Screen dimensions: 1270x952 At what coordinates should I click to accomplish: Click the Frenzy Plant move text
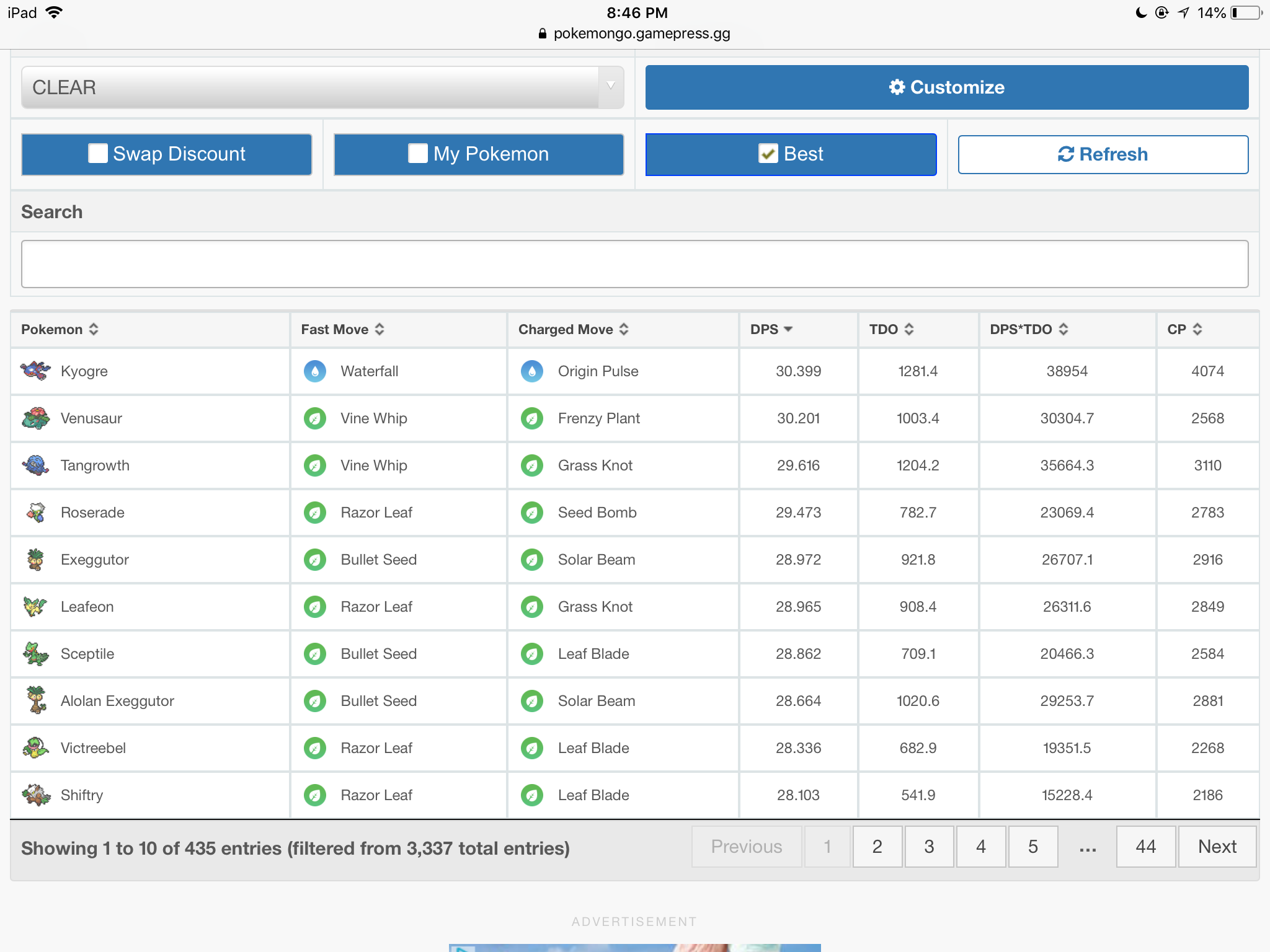[x=599, y=418]
